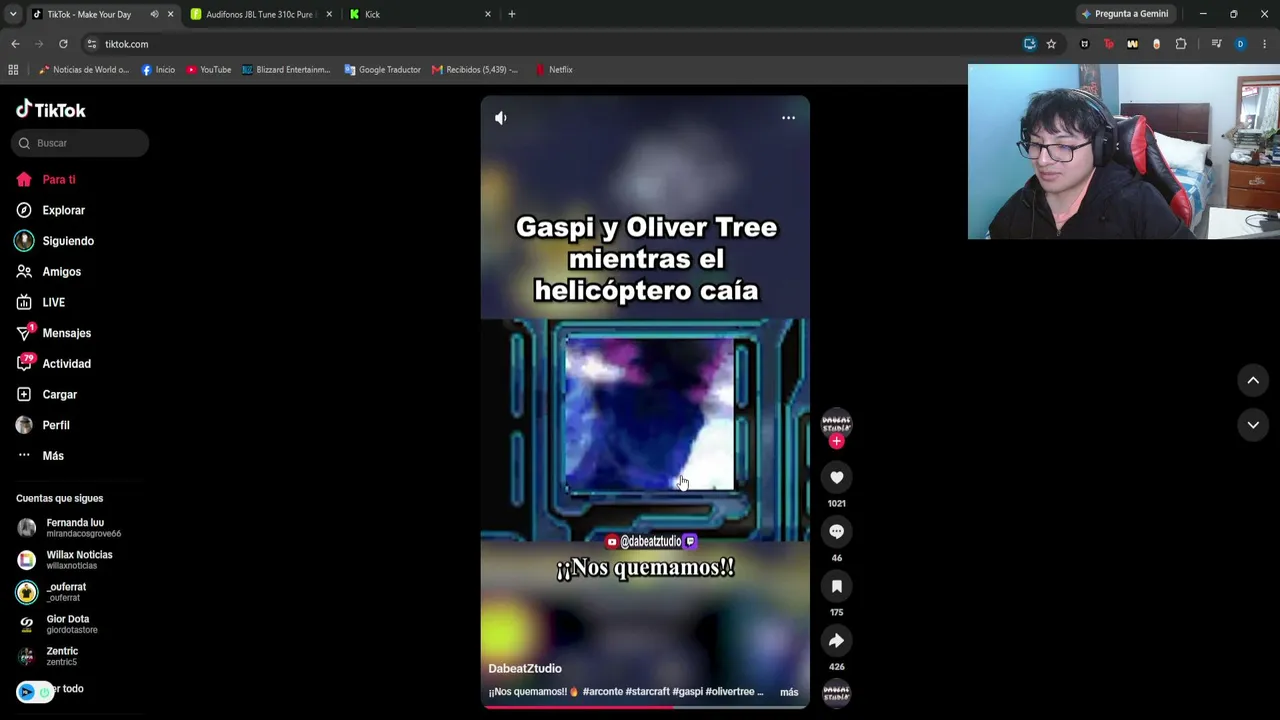Open the Noticias de World bookmark
The width and height of the screenshot is (1280, 720).
(84, 70)
